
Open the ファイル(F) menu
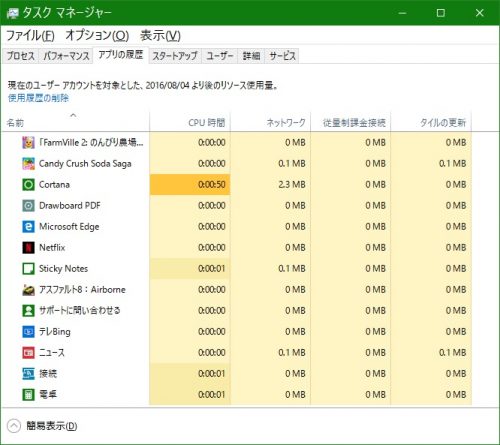(30, 35)
